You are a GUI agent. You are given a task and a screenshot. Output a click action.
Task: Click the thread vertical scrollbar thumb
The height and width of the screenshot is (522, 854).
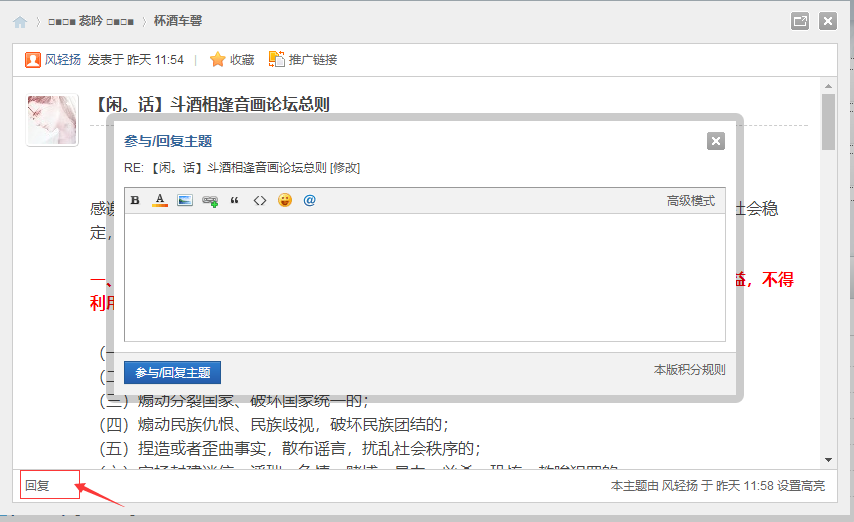click(x=828, y=122)
